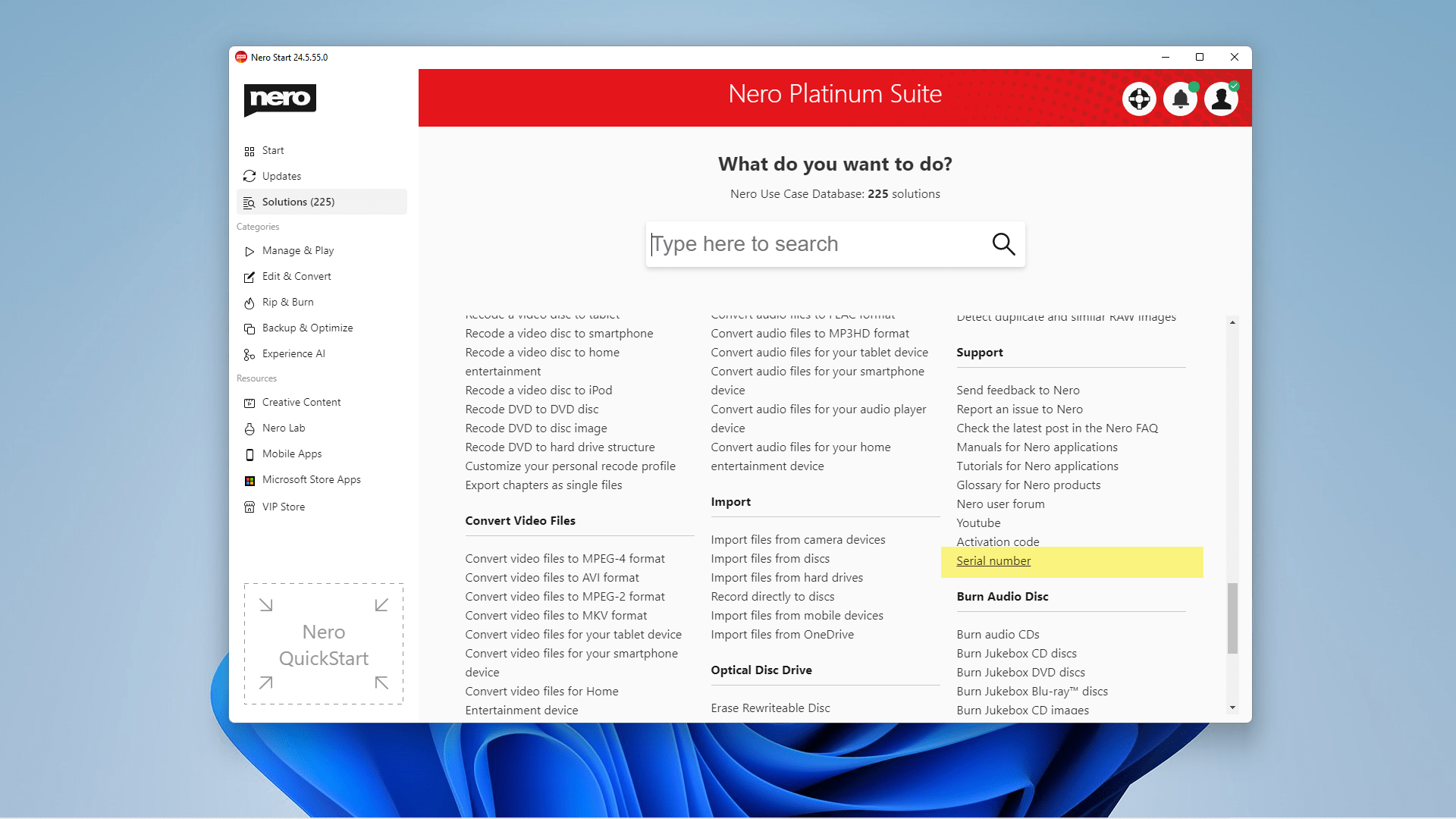This screenshot has height=819, width=1456.
Task: Open Nero Lab resource
Action: (322, 428)
